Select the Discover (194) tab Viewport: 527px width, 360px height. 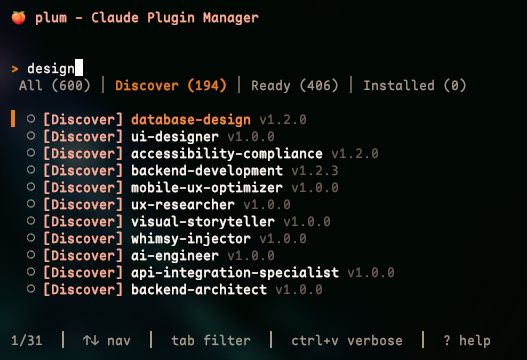coord(171,85)
